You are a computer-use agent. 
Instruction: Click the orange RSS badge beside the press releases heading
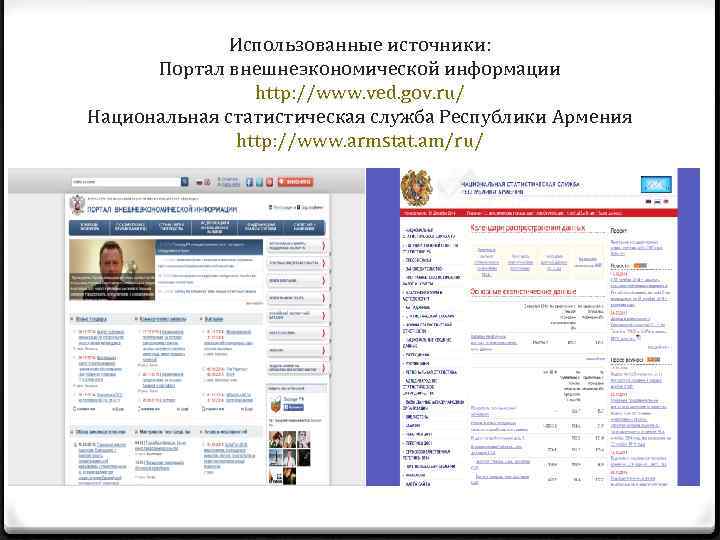[x=653, y=360]
